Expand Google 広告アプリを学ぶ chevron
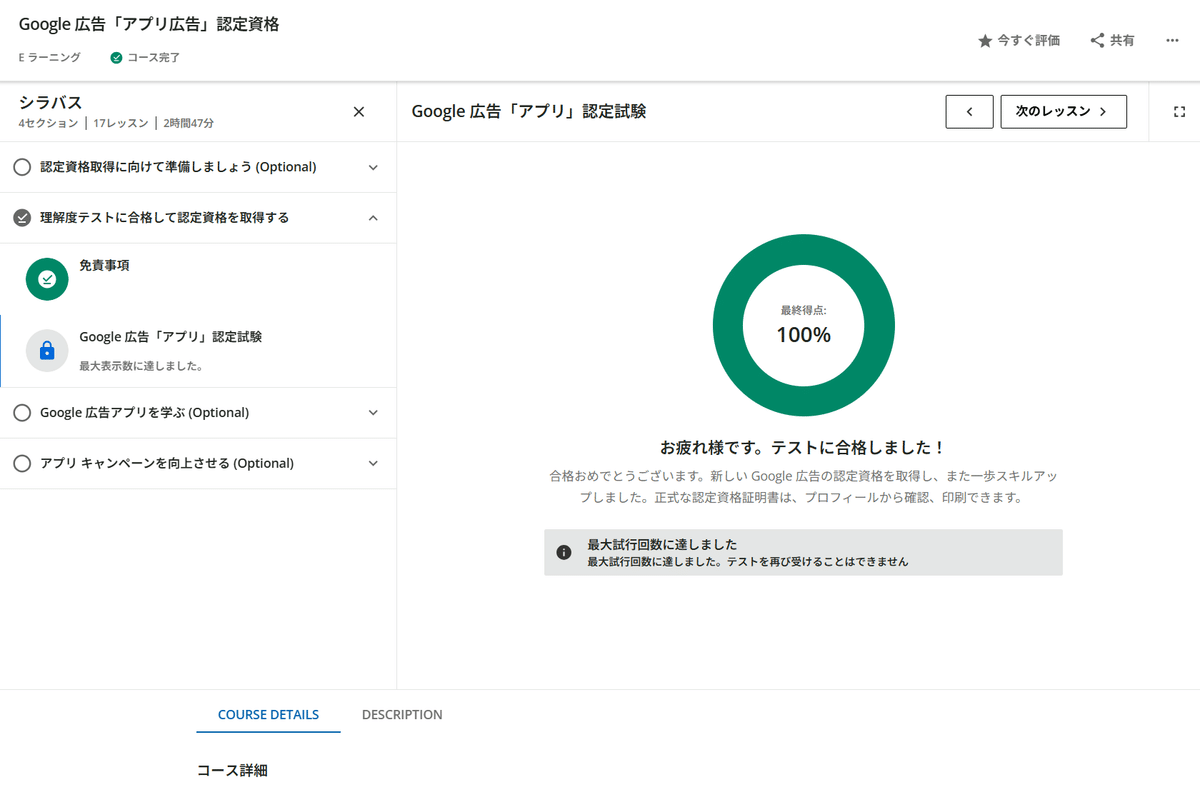The image size is (1200, 792). coord(373,412)
